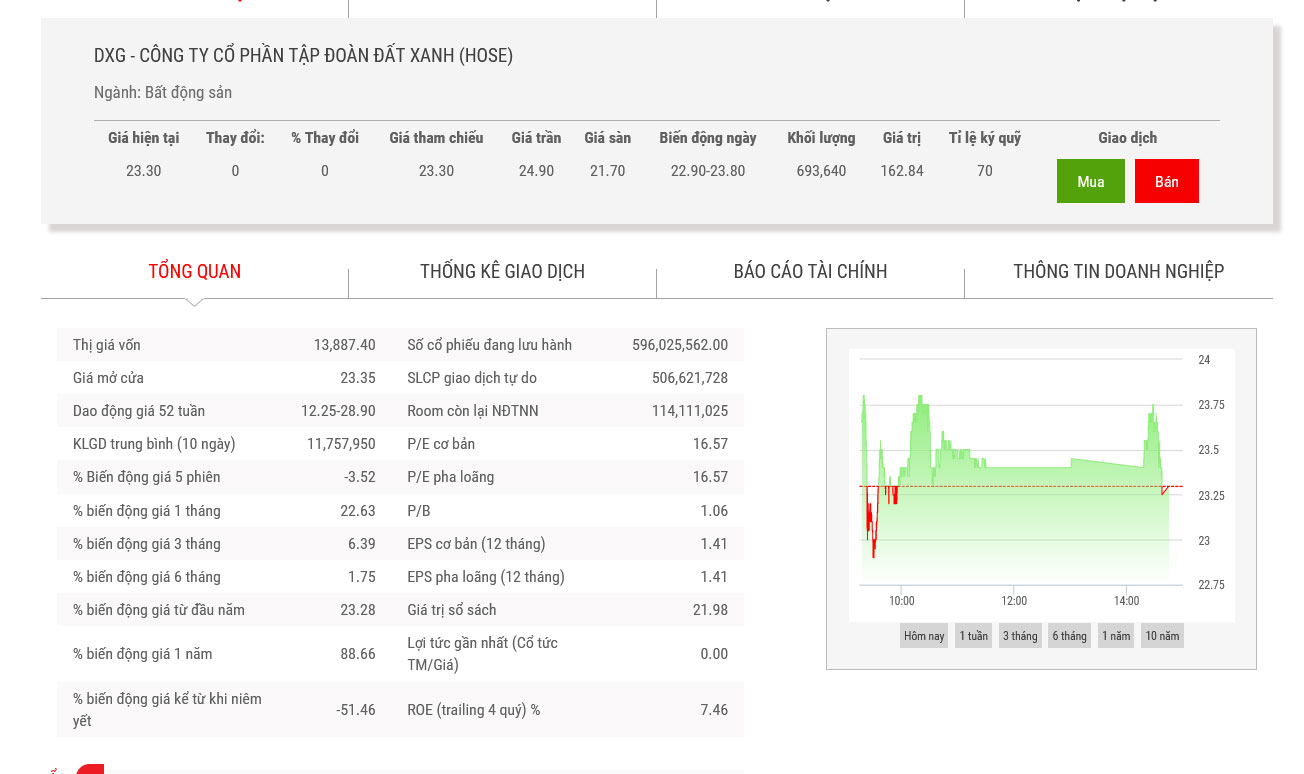Image resolution: width=1304 pixels, height=774 pixels.
Task: Select the ROE trailing 4 quý row
Action: tap(567, 710)
